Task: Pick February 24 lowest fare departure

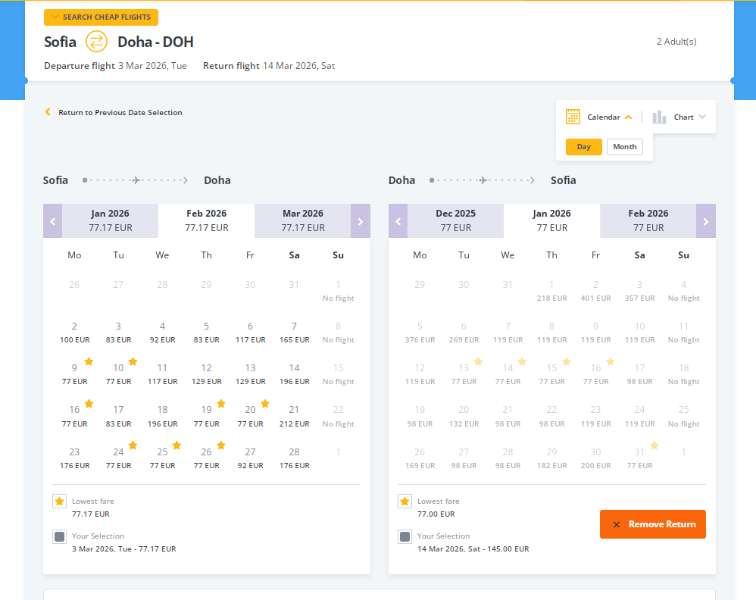Action: click(x=118, y=458)
